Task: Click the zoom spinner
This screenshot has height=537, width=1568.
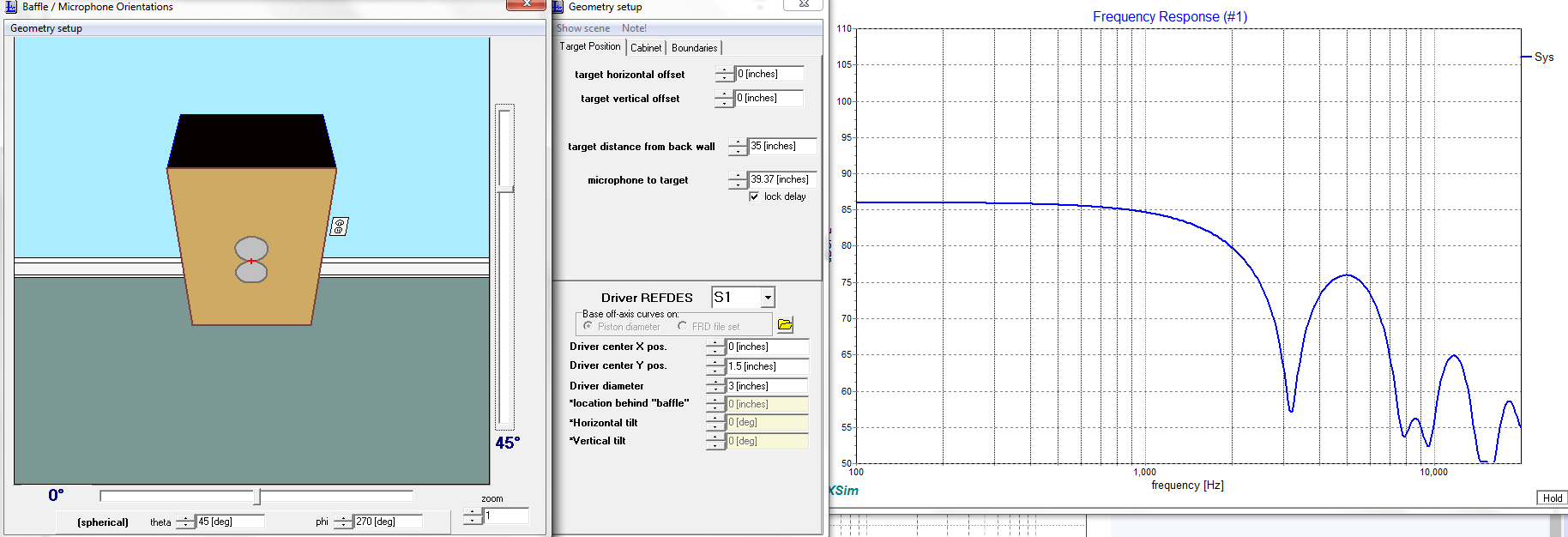Action: tap(473, 516)
